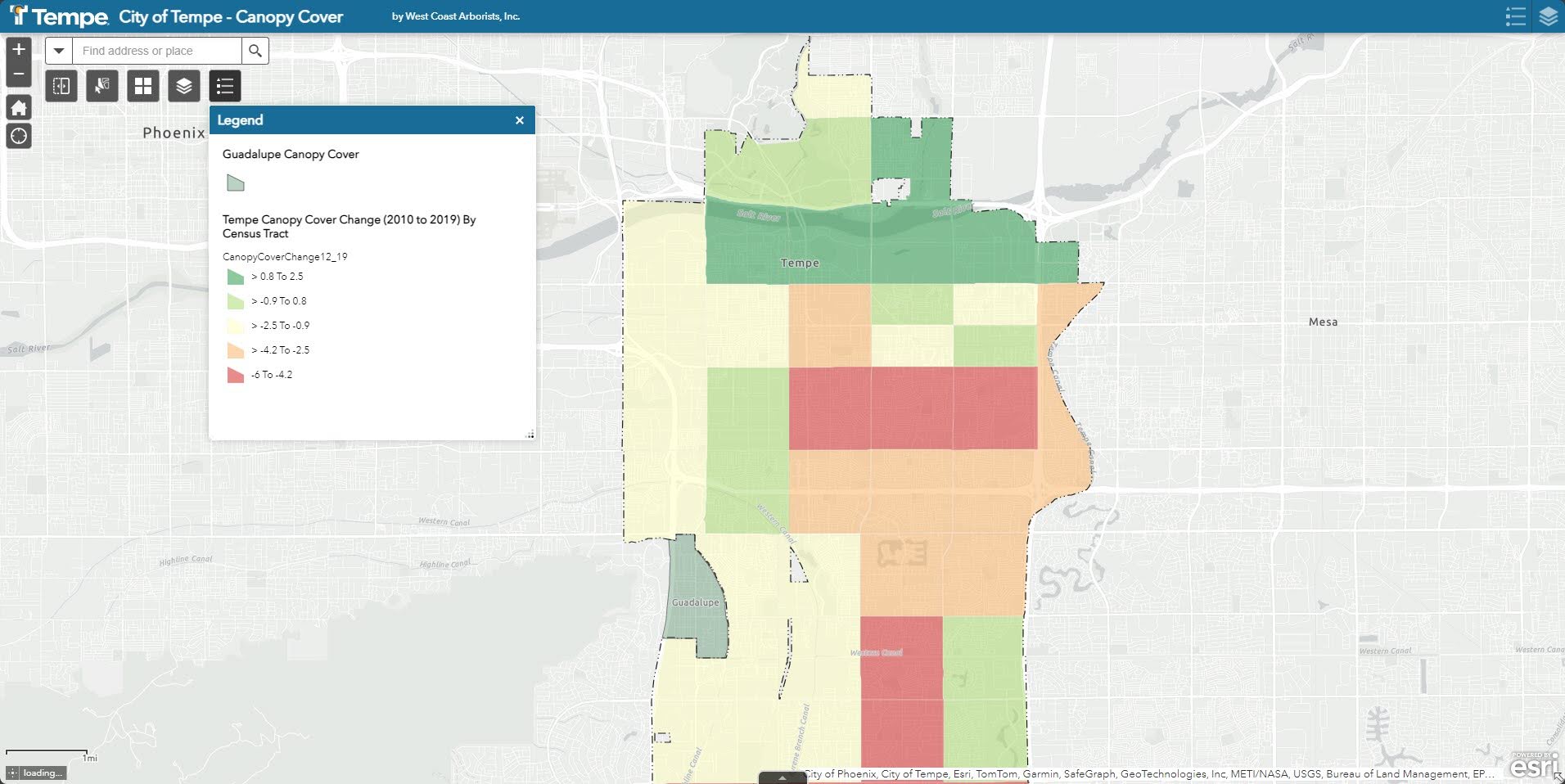This screenshot has height=784, width=1565.
Task: Click the 'CanopyCoverChange12_19' field label
Action: (x=285, y=257)
